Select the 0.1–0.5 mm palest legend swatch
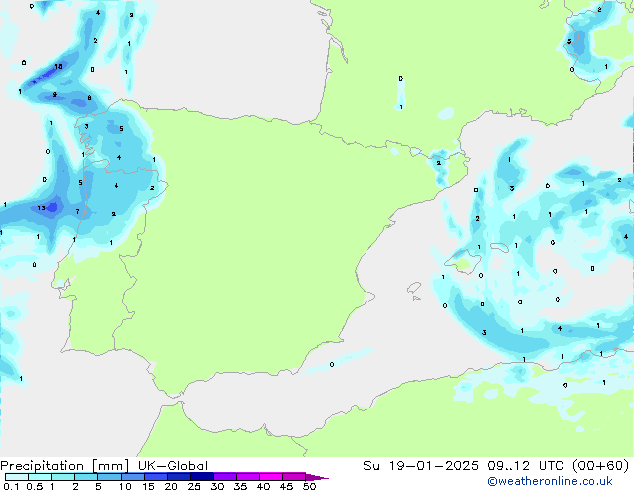The height and width of the screenshot is (490, 634). [x=17, y=477]
